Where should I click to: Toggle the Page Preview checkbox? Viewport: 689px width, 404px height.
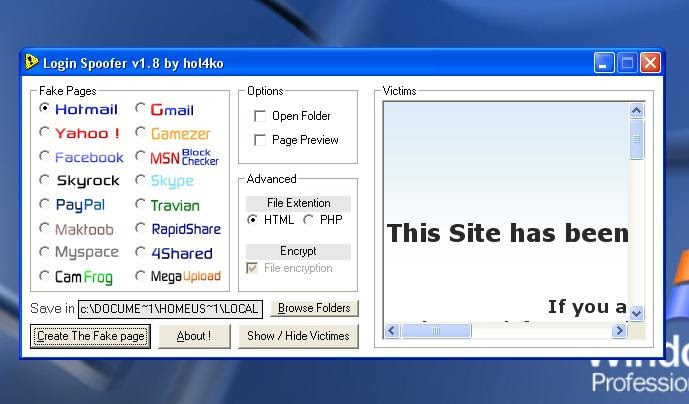point(260,140)
